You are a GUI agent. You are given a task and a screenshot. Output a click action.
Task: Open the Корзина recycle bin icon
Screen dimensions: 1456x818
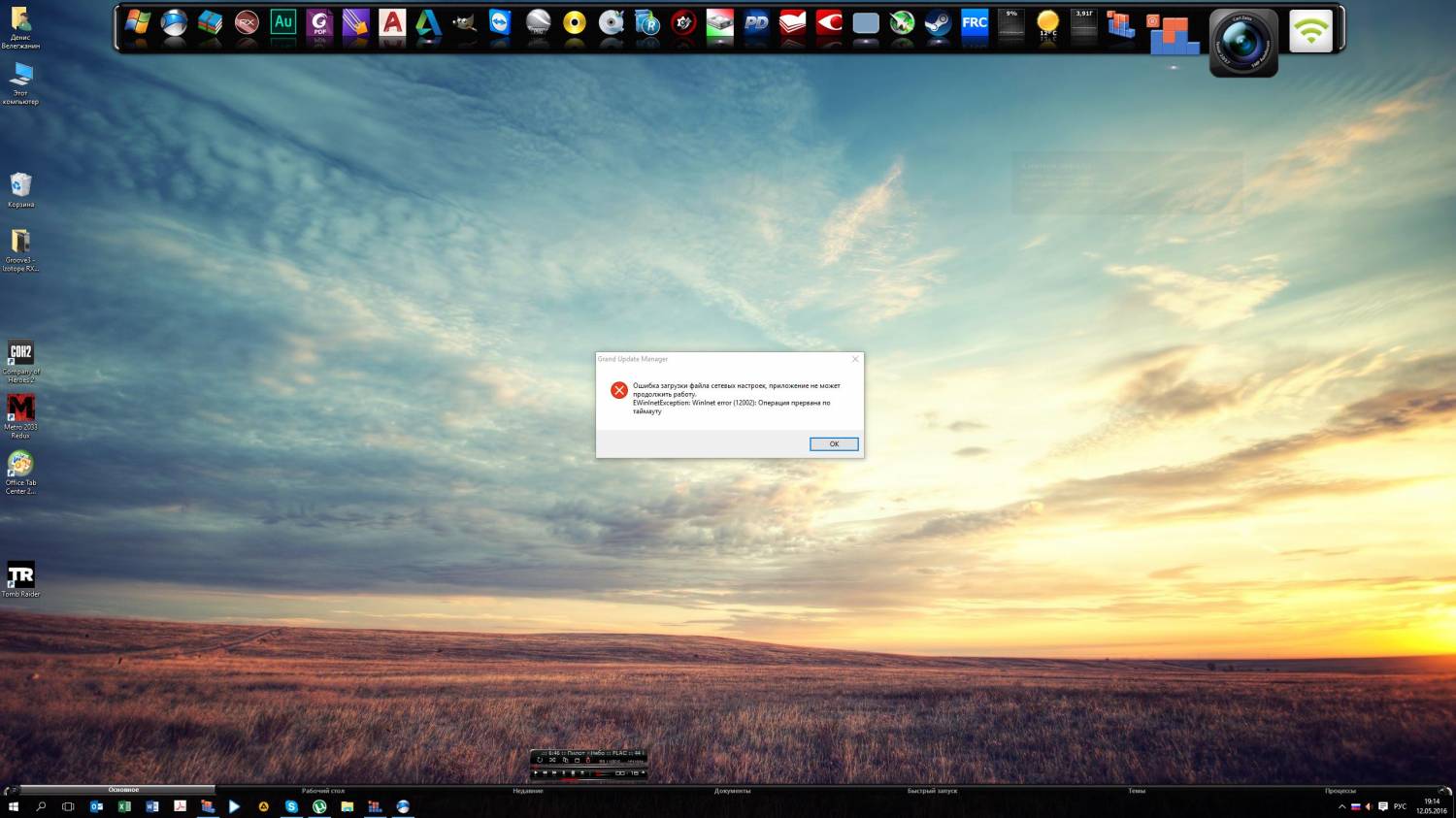(20, 189)
